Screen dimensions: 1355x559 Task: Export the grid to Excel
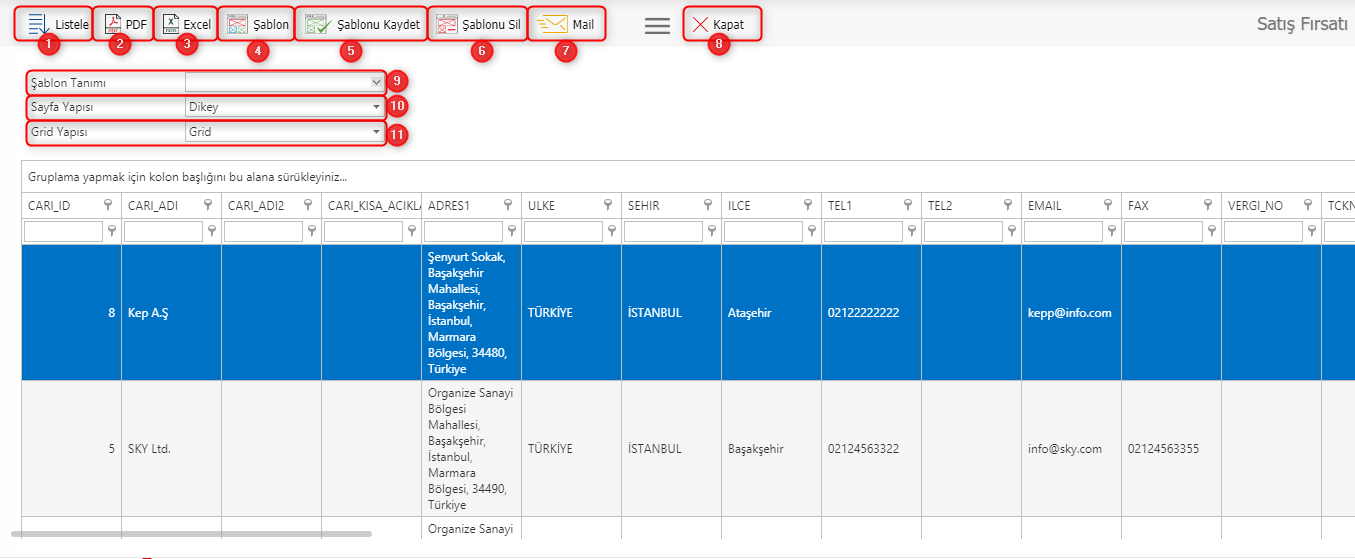(x=186, y=24)
